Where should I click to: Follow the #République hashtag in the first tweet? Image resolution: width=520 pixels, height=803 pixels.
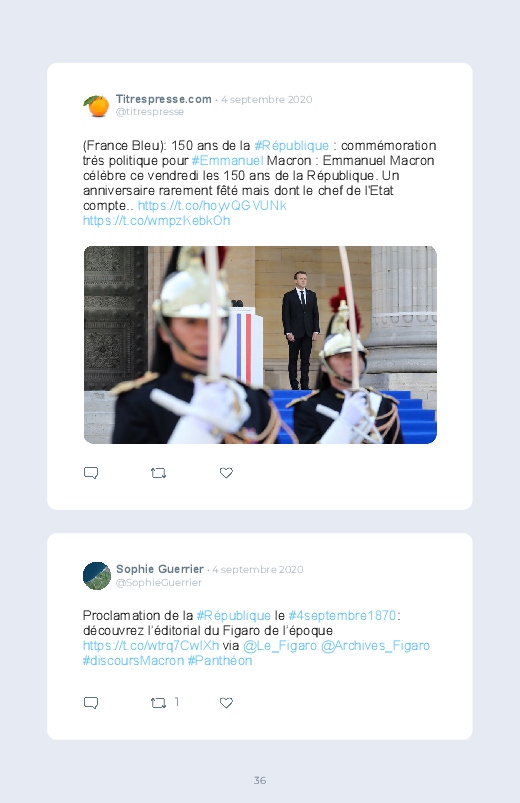292,145
